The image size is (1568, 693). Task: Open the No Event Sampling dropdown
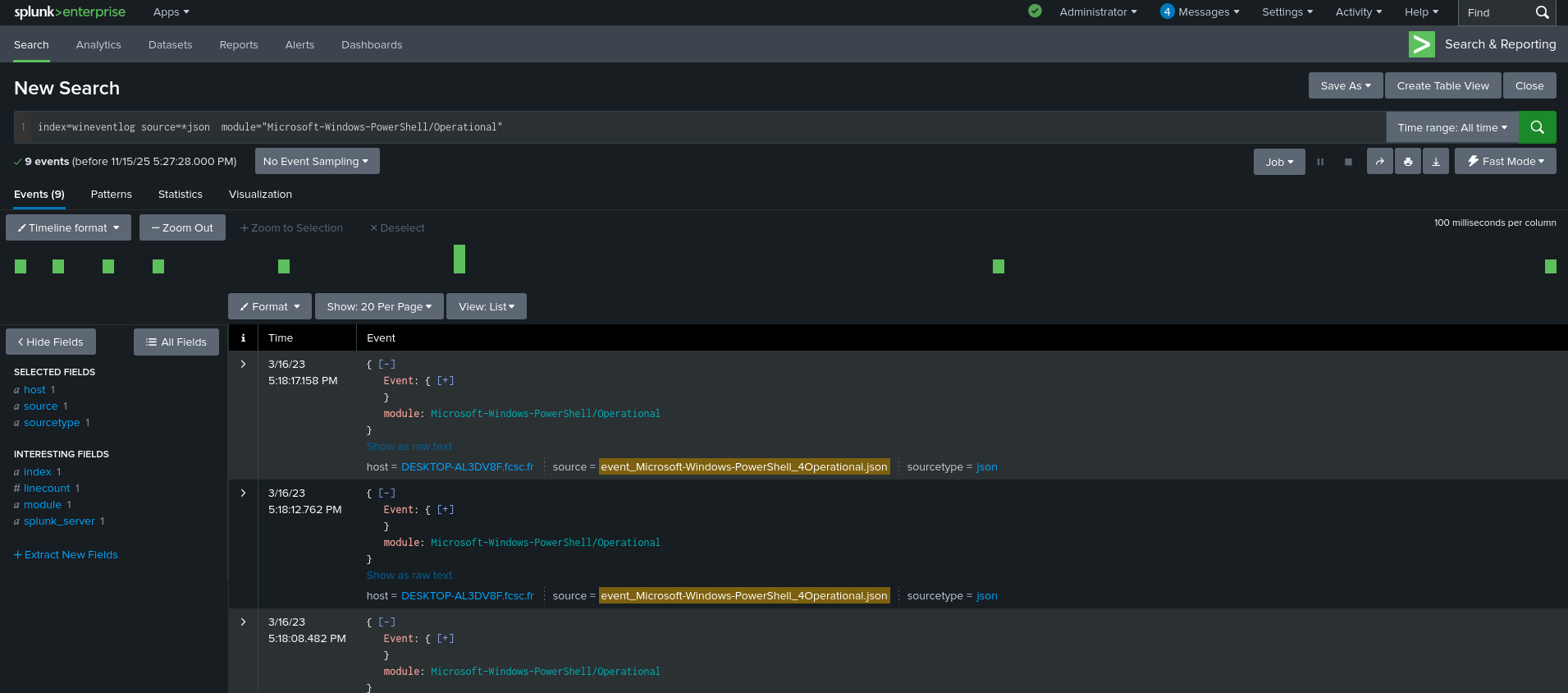tap(317, 162)
